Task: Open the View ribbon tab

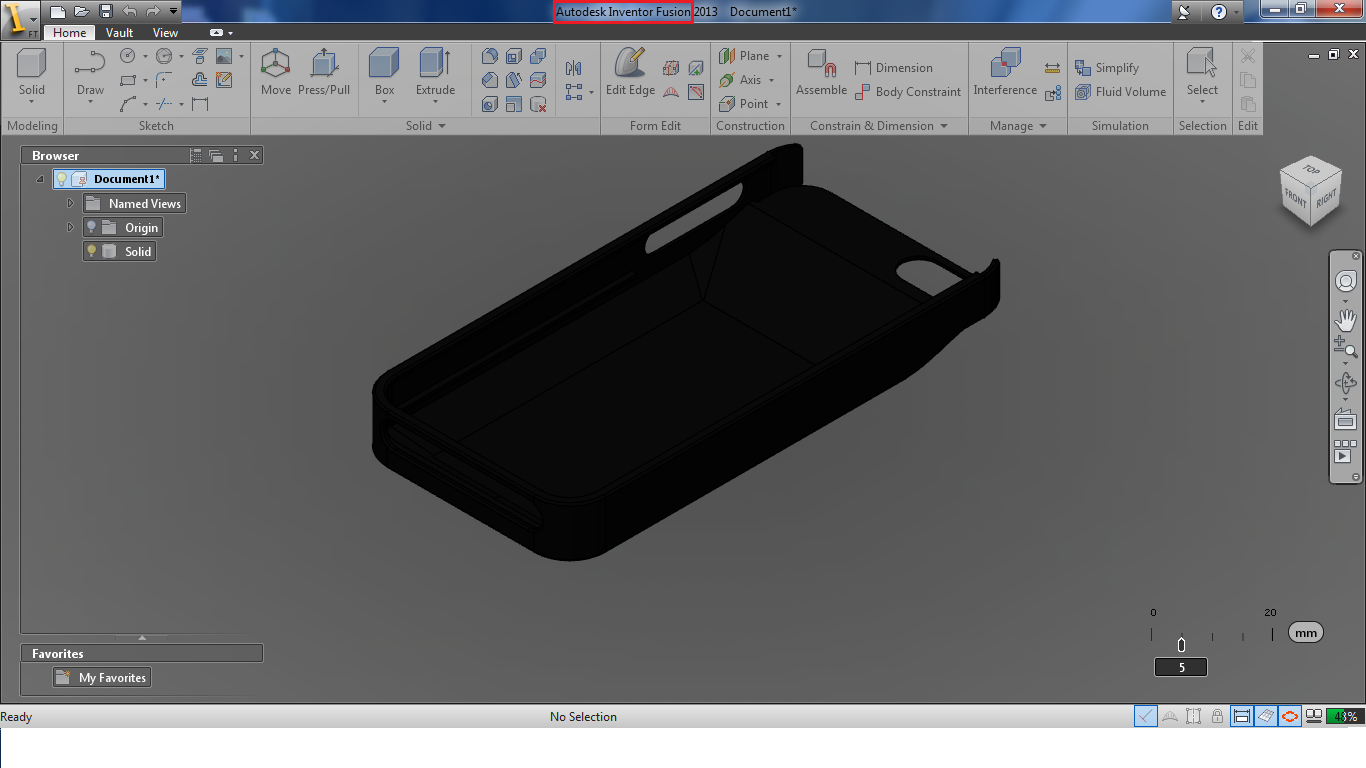Action: 165,33
